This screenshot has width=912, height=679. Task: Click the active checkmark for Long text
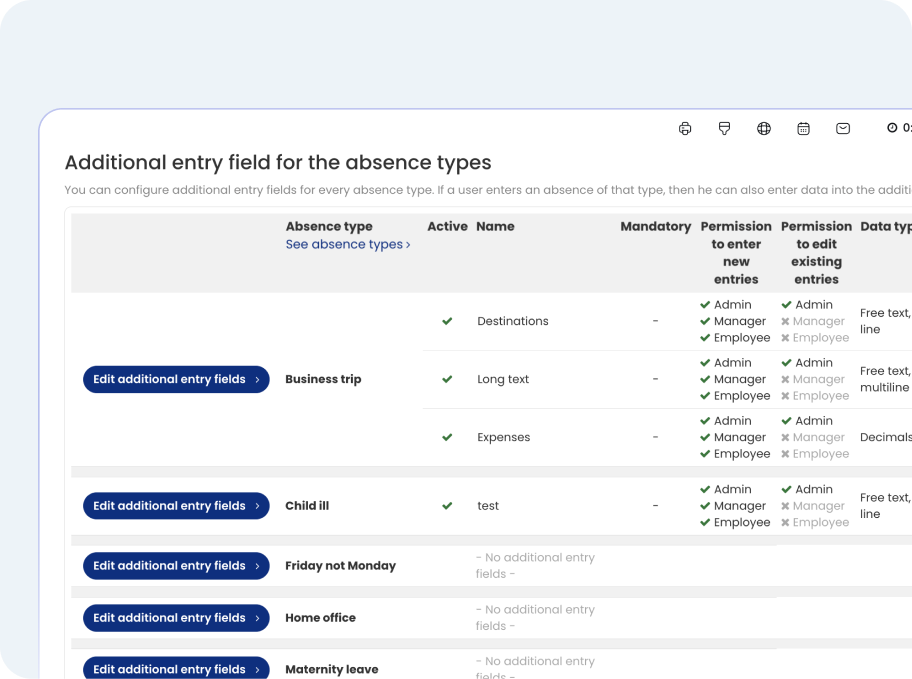(447, 379)
